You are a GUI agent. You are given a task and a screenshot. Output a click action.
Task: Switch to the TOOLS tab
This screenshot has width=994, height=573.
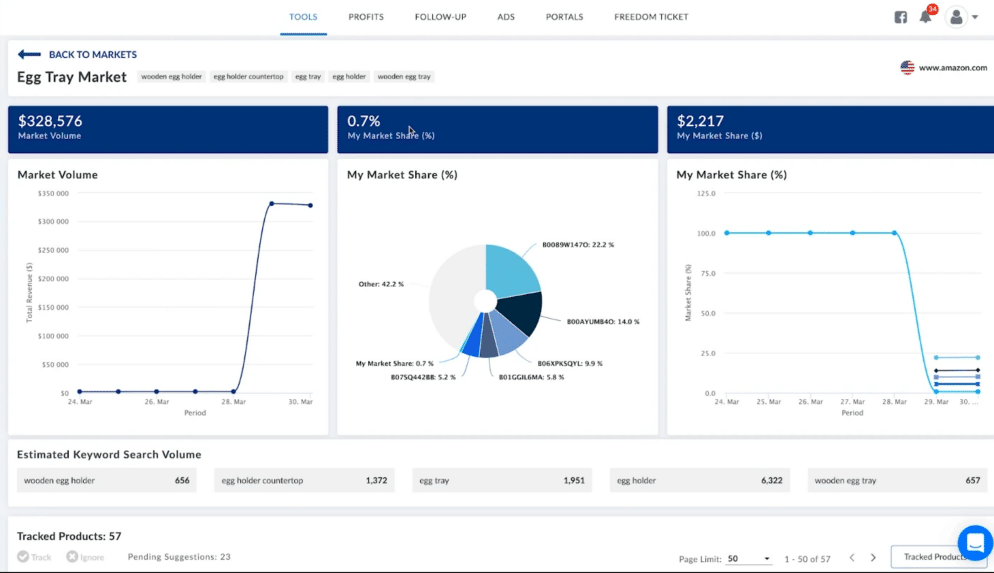303,17
